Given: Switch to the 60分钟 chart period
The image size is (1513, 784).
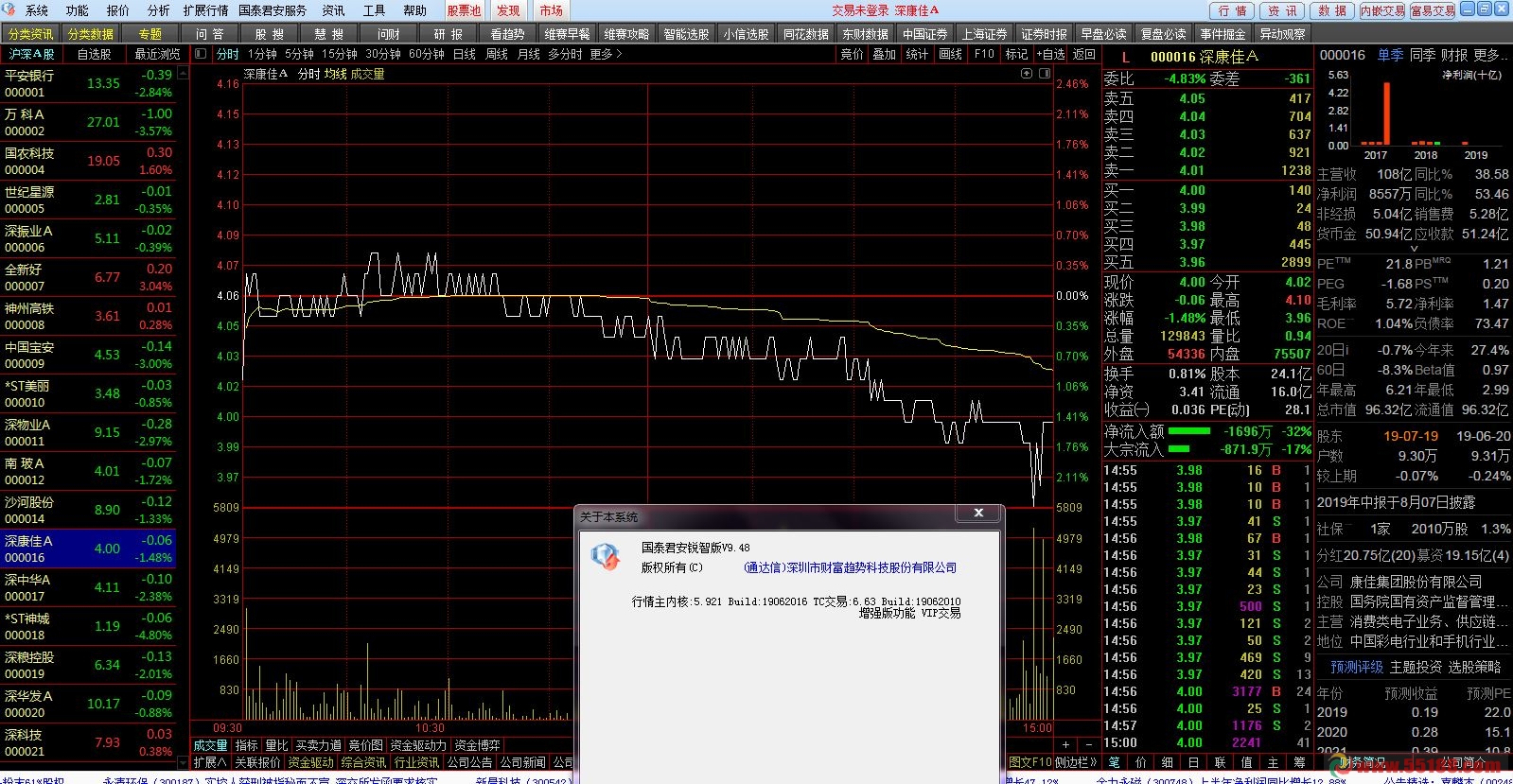Looking at the screenshot, I should pyautogui.click(x=427, y=54).
